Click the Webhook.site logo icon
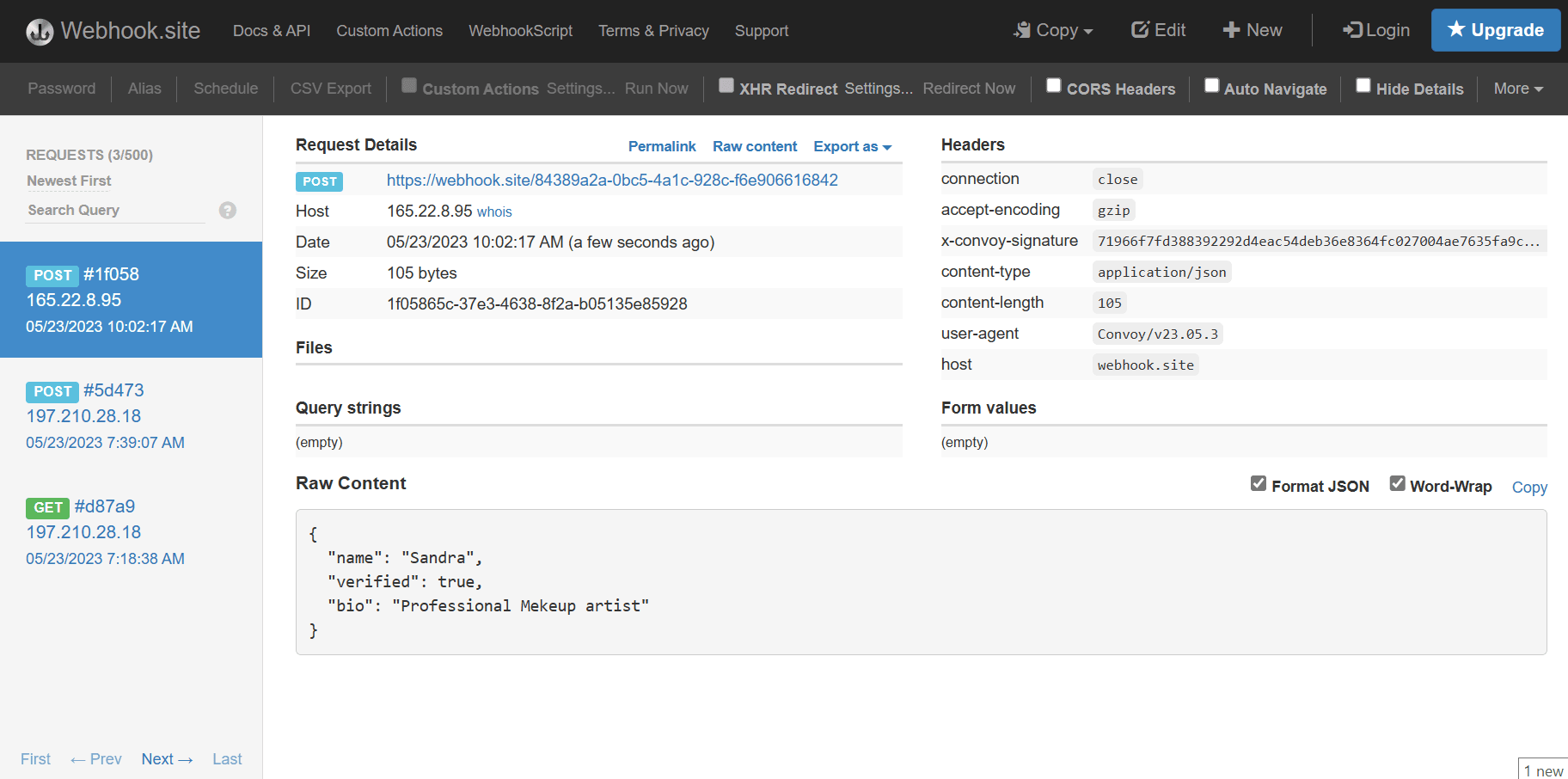 coord(40,32)
